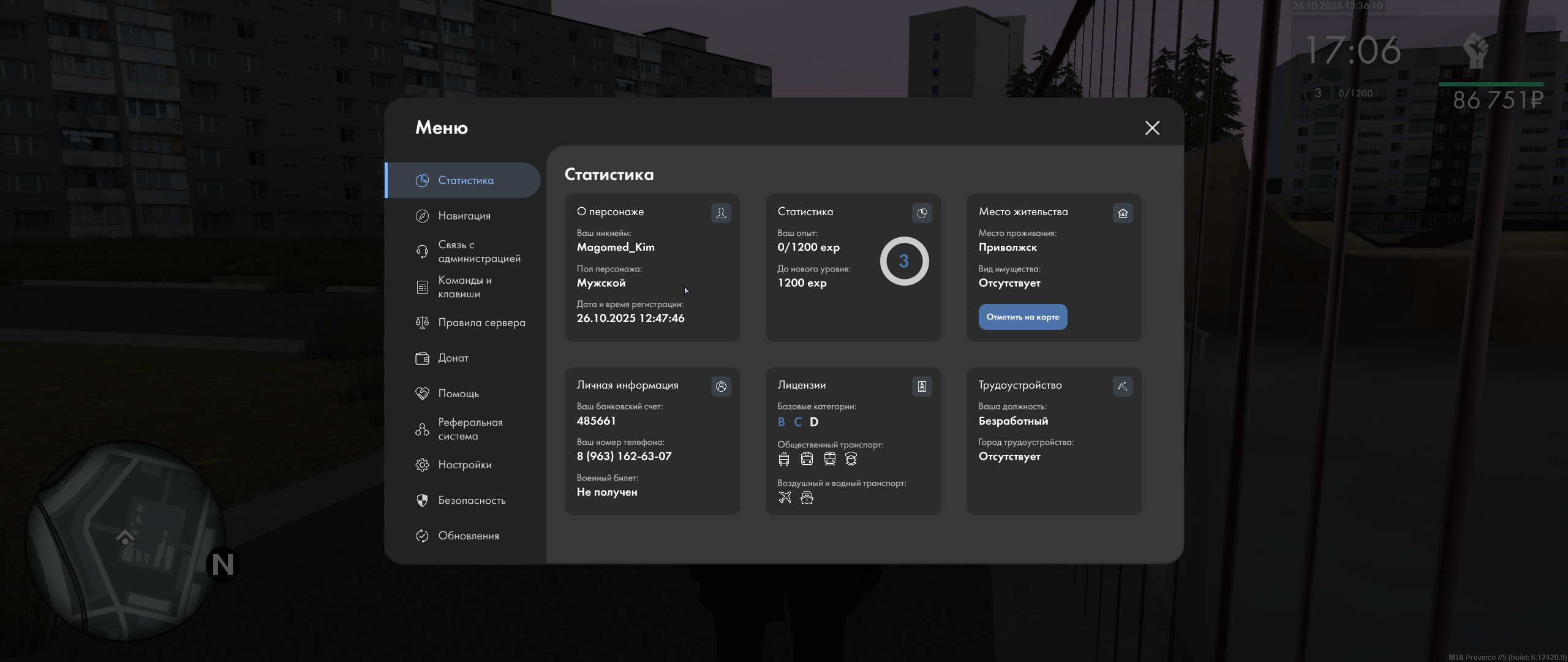This screenshot has width=1568, height=662.
Task: Open Настройки in the sidebar
Action: (464, 465)
